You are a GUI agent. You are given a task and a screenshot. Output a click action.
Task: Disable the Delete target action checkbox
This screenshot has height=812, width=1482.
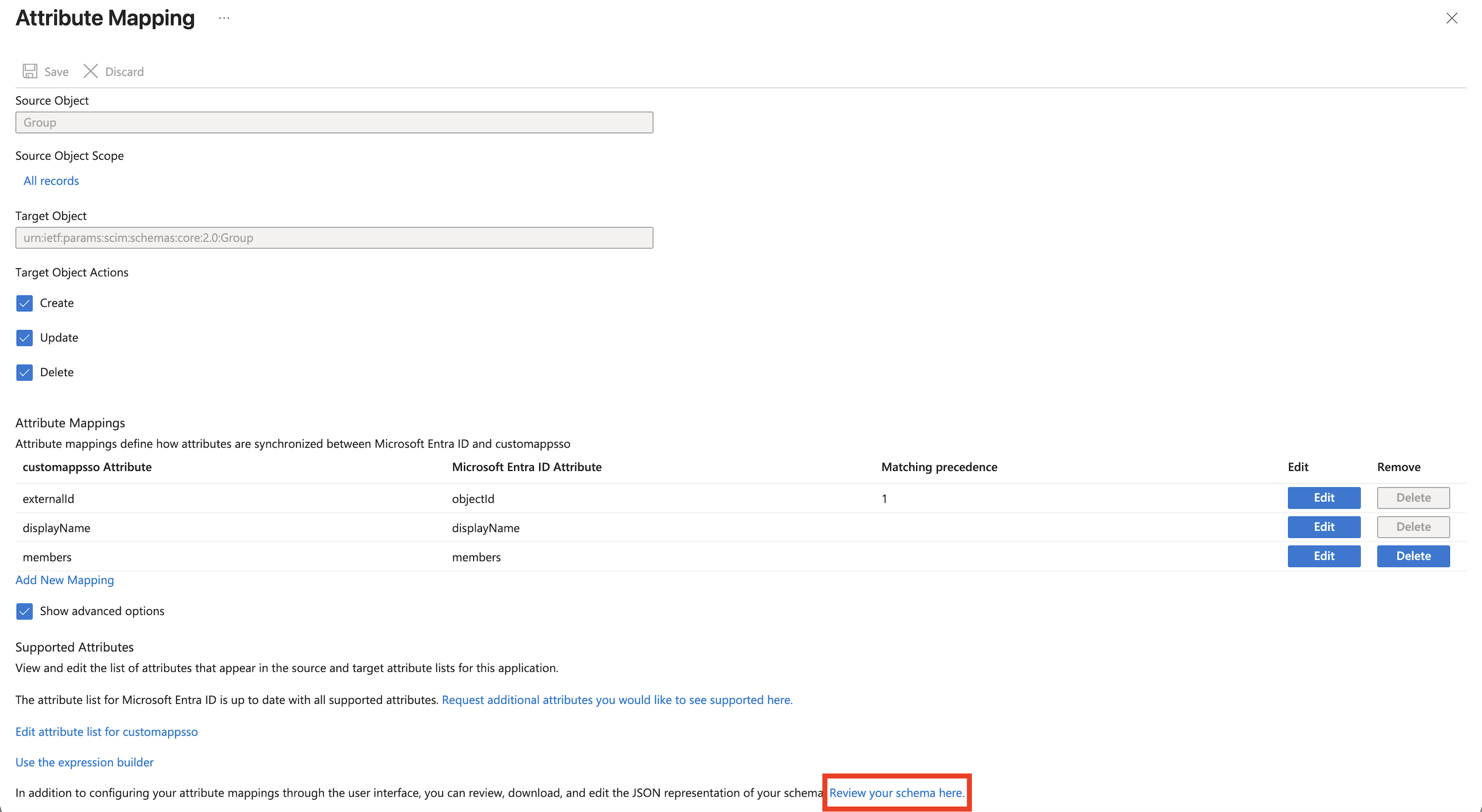(x=25, y=372)
